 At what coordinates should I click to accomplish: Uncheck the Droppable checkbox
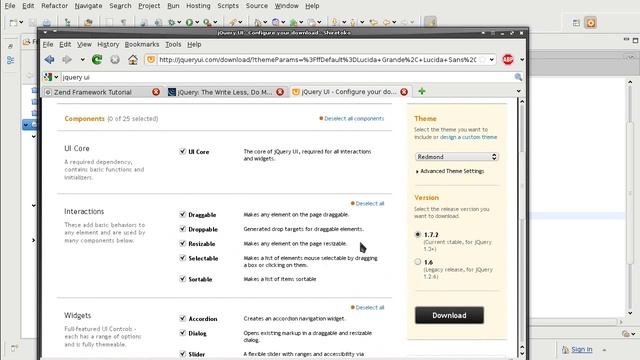[x=182, y=229]
